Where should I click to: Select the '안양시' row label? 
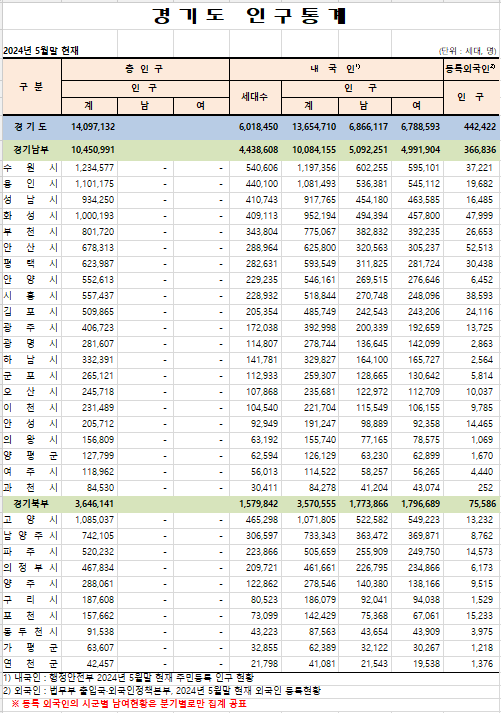tap(30, 280)
